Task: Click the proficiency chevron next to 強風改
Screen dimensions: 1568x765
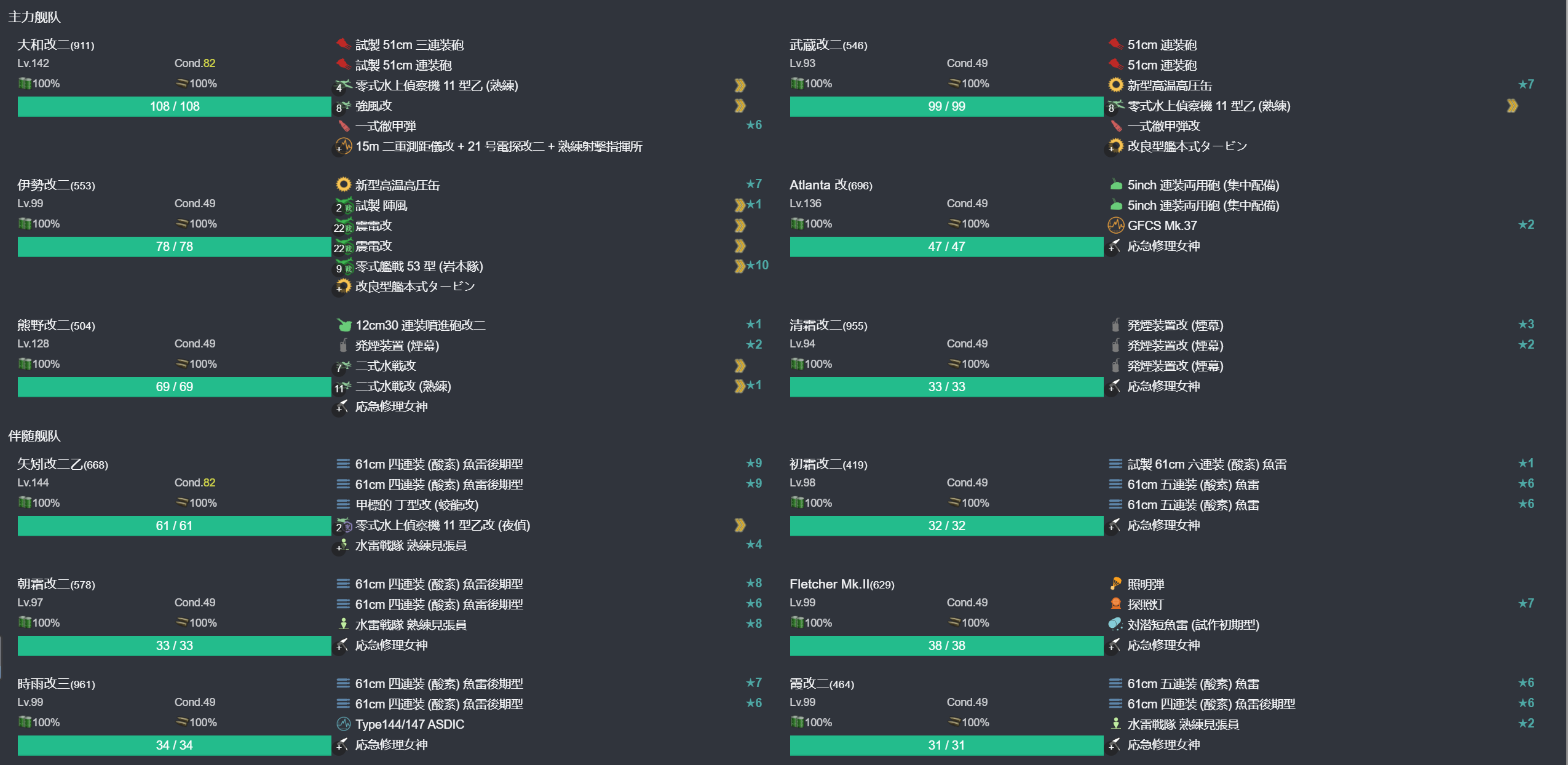Action: click(x=741, y=106)
